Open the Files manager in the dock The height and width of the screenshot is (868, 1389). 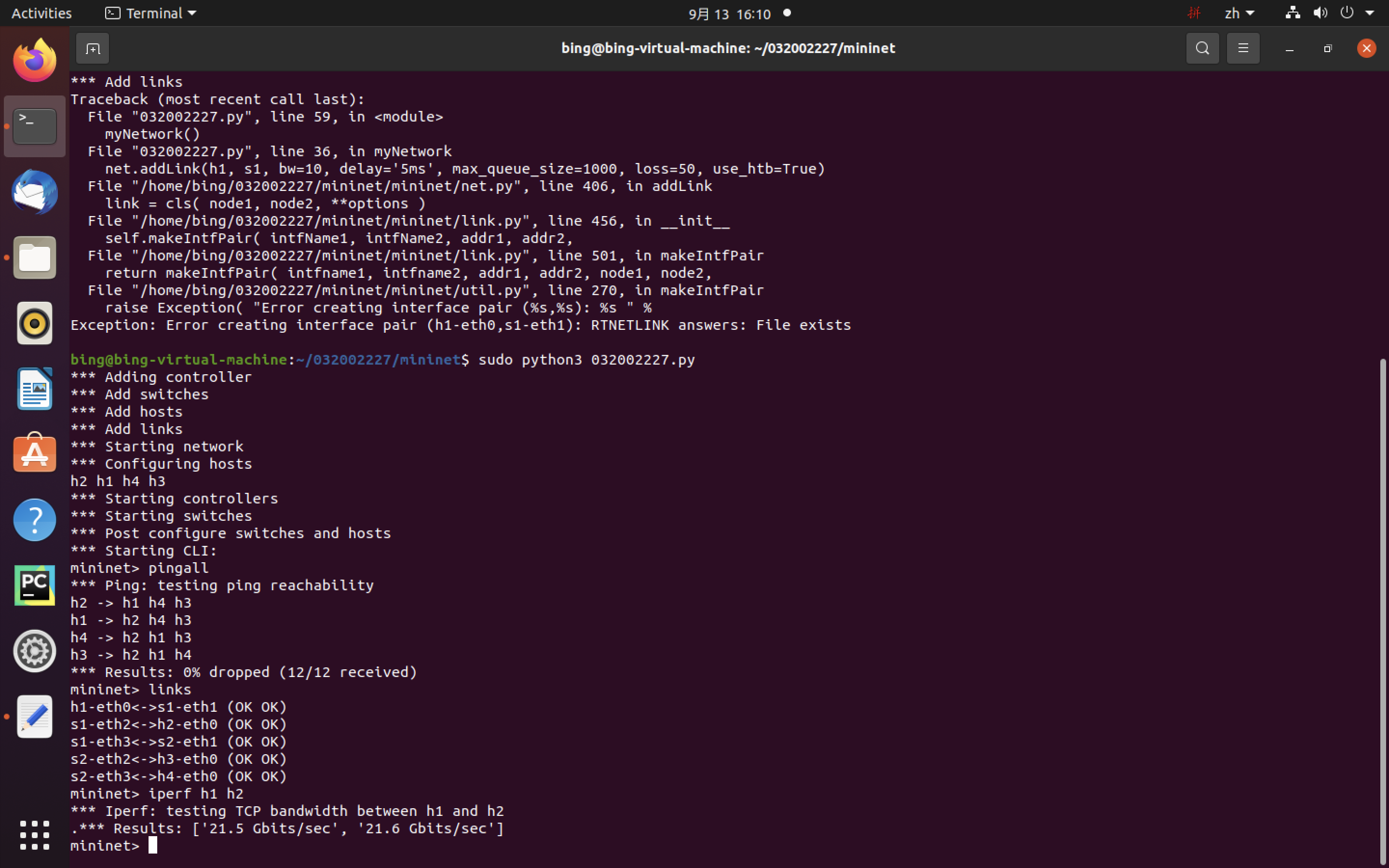pyautogui.click(x=34, y=258)
